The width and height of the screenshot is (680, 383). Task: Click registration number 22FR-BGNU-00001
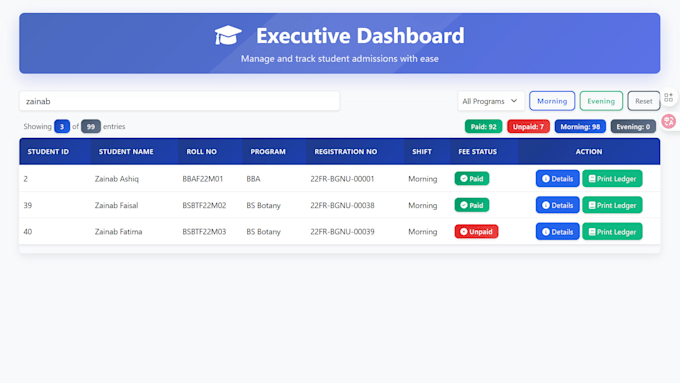(342, 179)
